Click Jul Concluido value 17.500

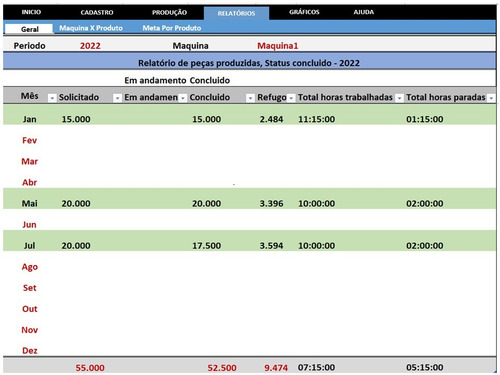[x=206, y=246]
